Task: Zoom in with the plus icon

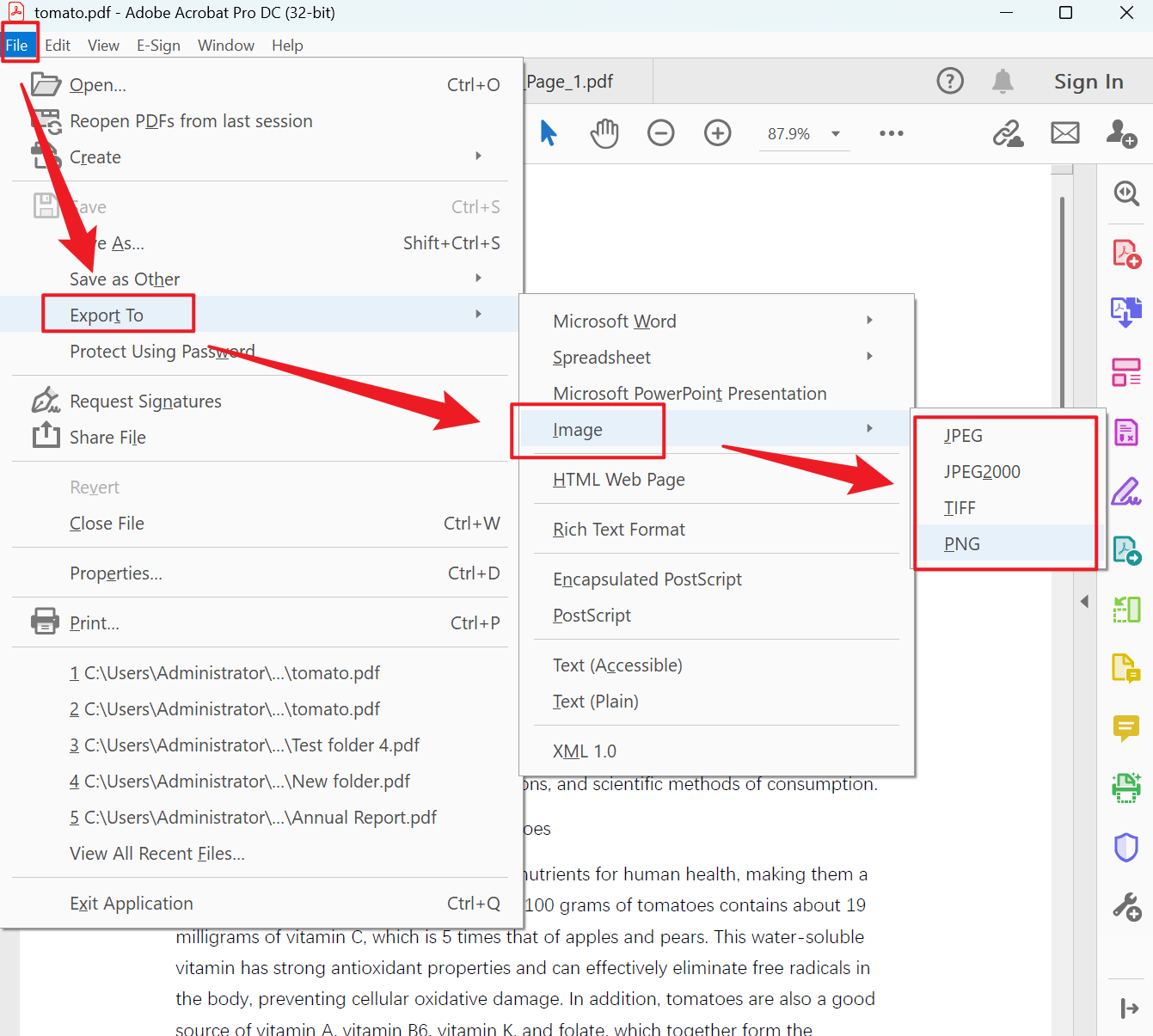Action: point(717,133)
